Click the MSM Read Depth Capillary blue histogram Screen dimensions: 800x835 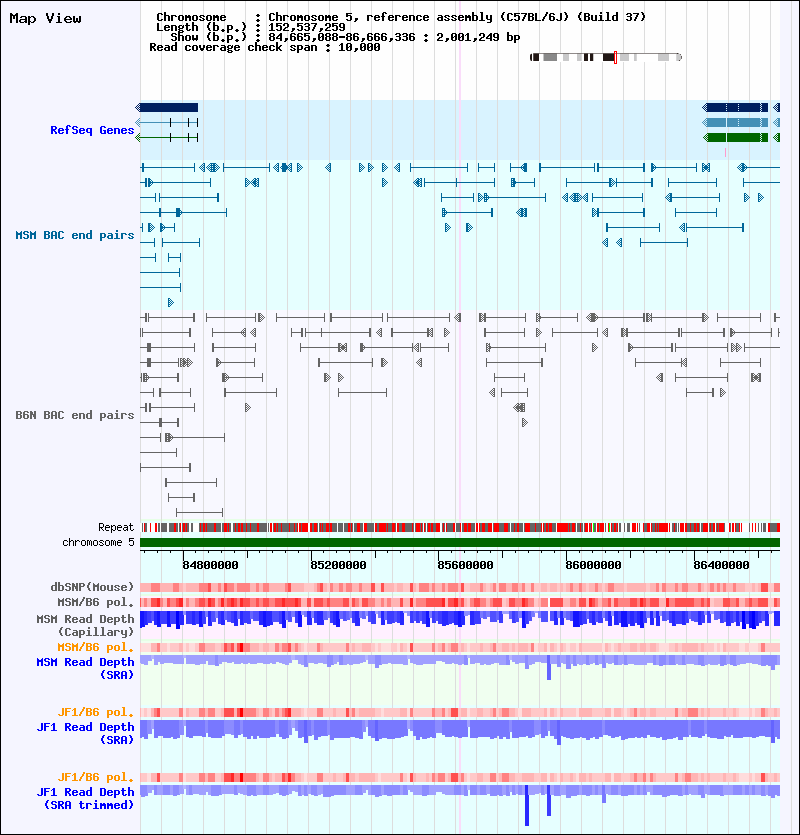[460, 619]
